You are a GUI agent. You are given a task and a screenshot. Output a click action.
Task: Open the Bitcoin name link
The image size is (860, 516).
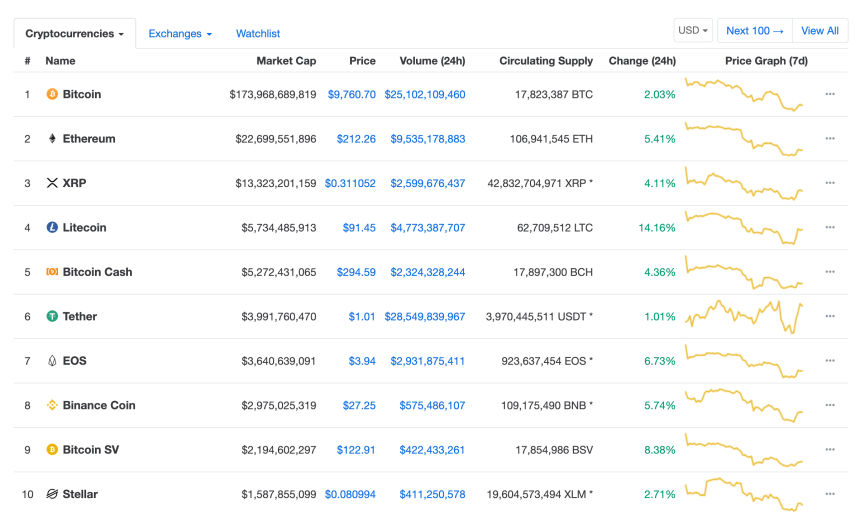tap(82, 94)
